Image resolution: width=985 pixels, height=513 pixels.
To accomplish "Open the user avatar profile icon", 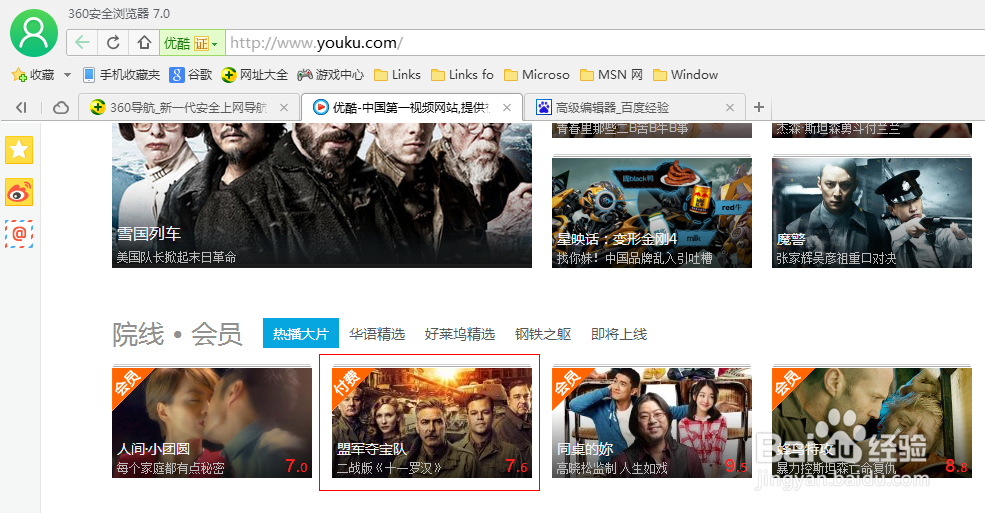I will (x=34, y=33).
